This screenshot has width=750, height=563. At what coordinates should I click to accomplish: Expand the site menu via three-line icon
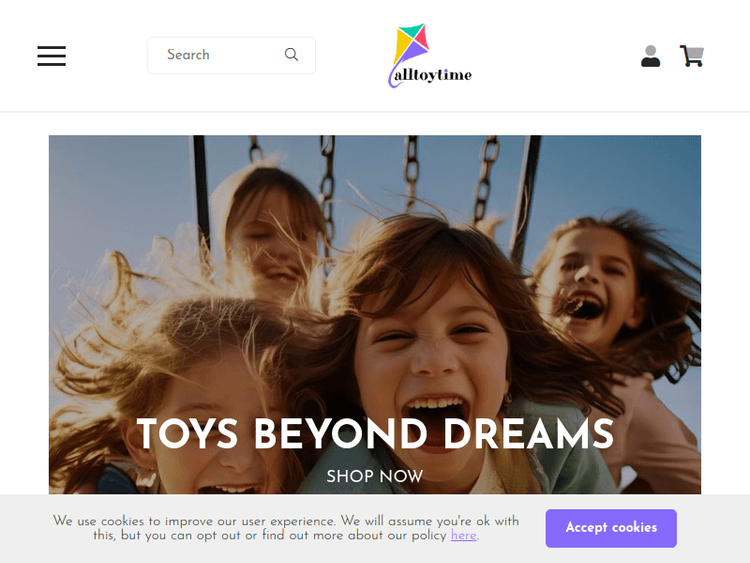coord(52,55)
